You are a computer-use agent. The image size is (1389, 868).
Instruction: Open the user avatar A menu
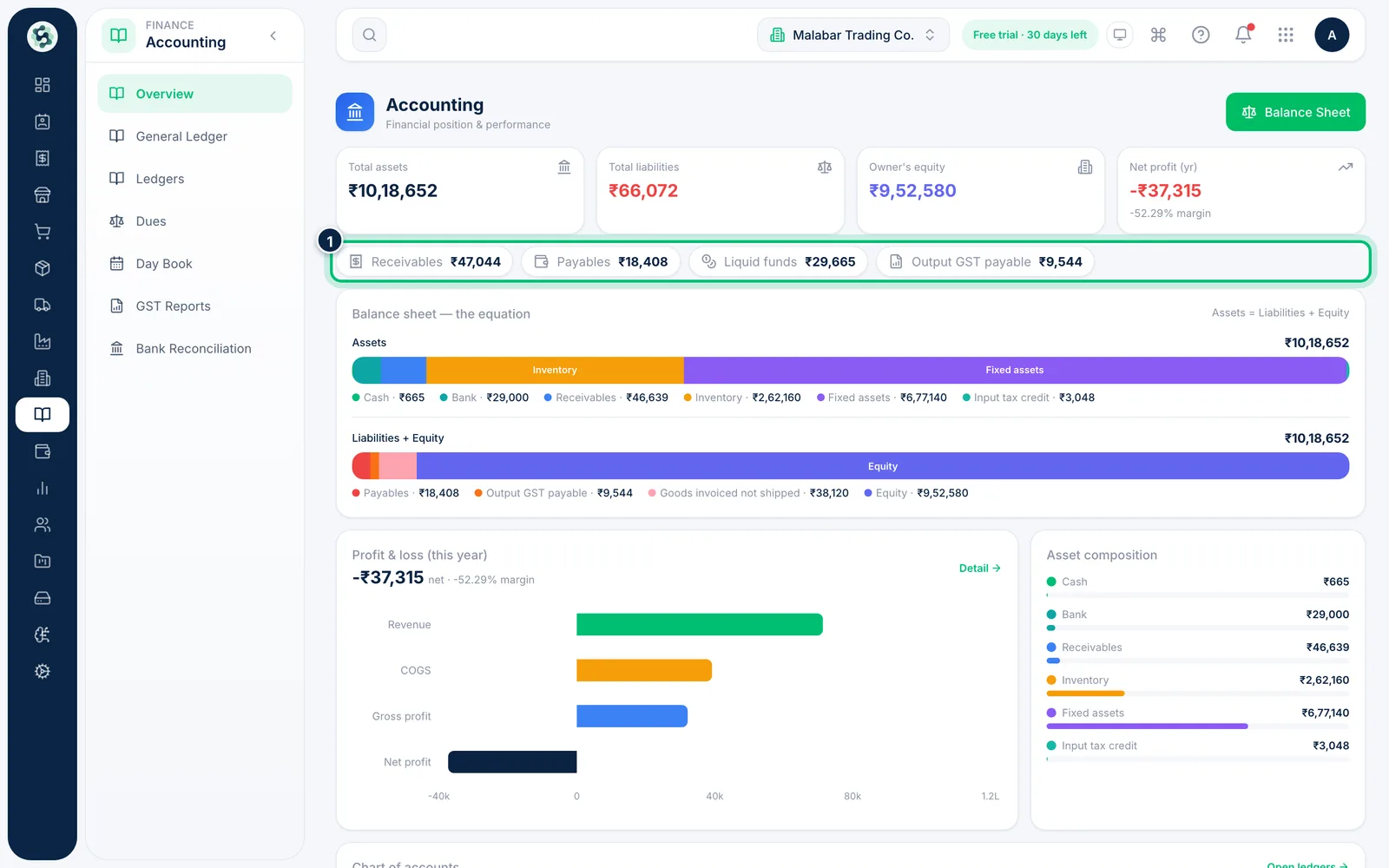pos(1332,35)
